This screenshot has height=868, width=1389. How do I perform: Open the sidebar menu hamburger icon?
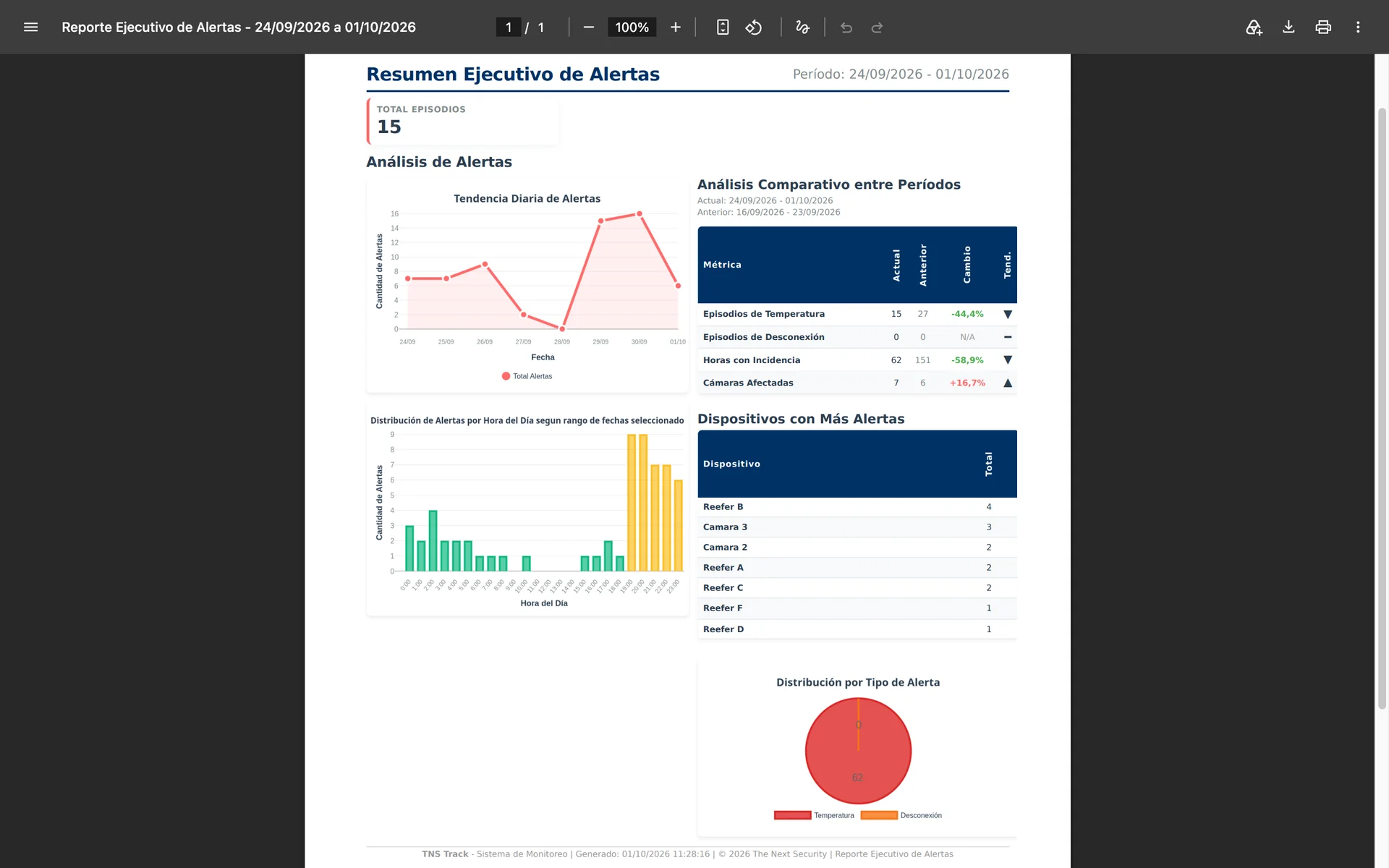pos(30,27)
